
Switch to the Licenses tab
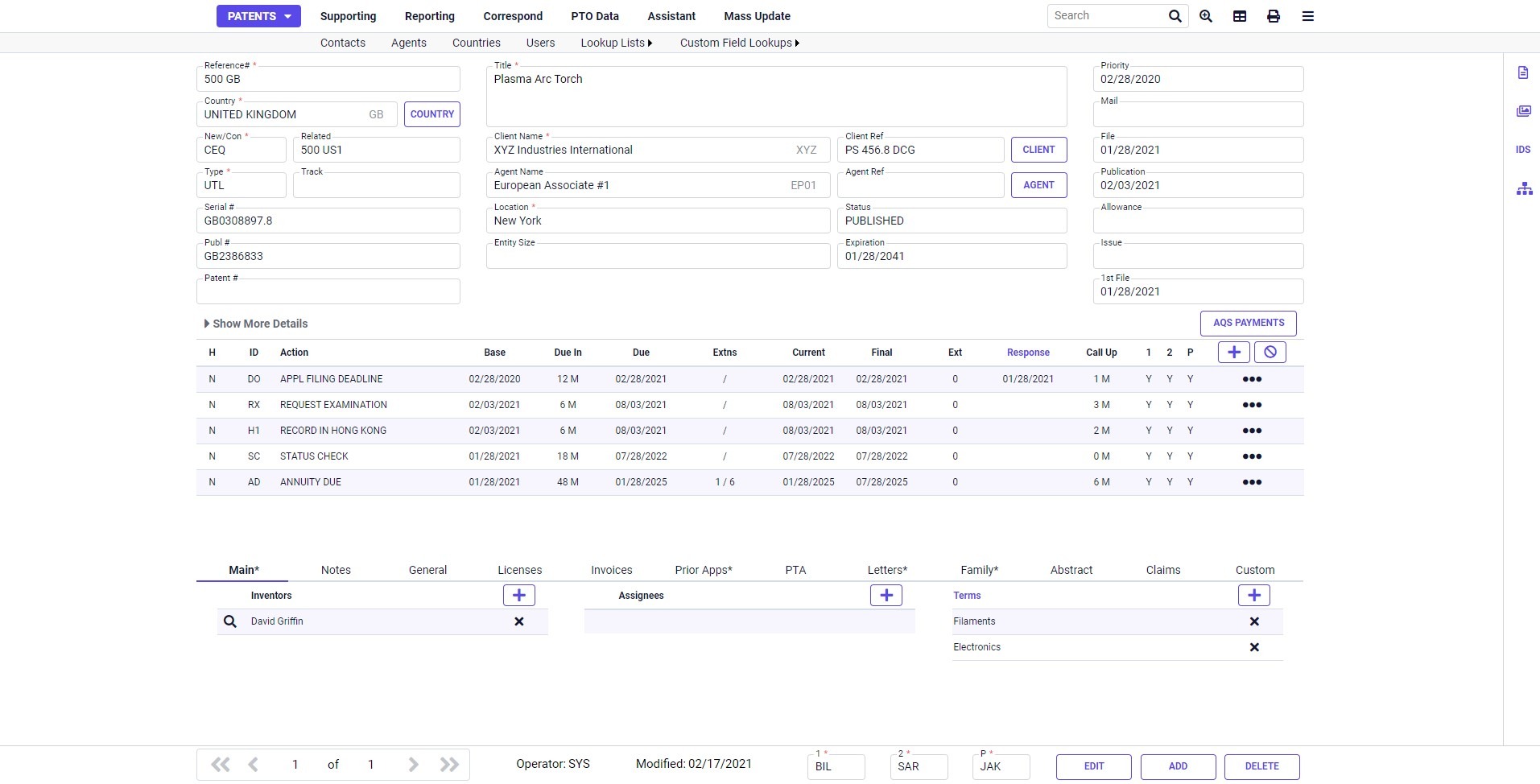click(x=520, y=570)
